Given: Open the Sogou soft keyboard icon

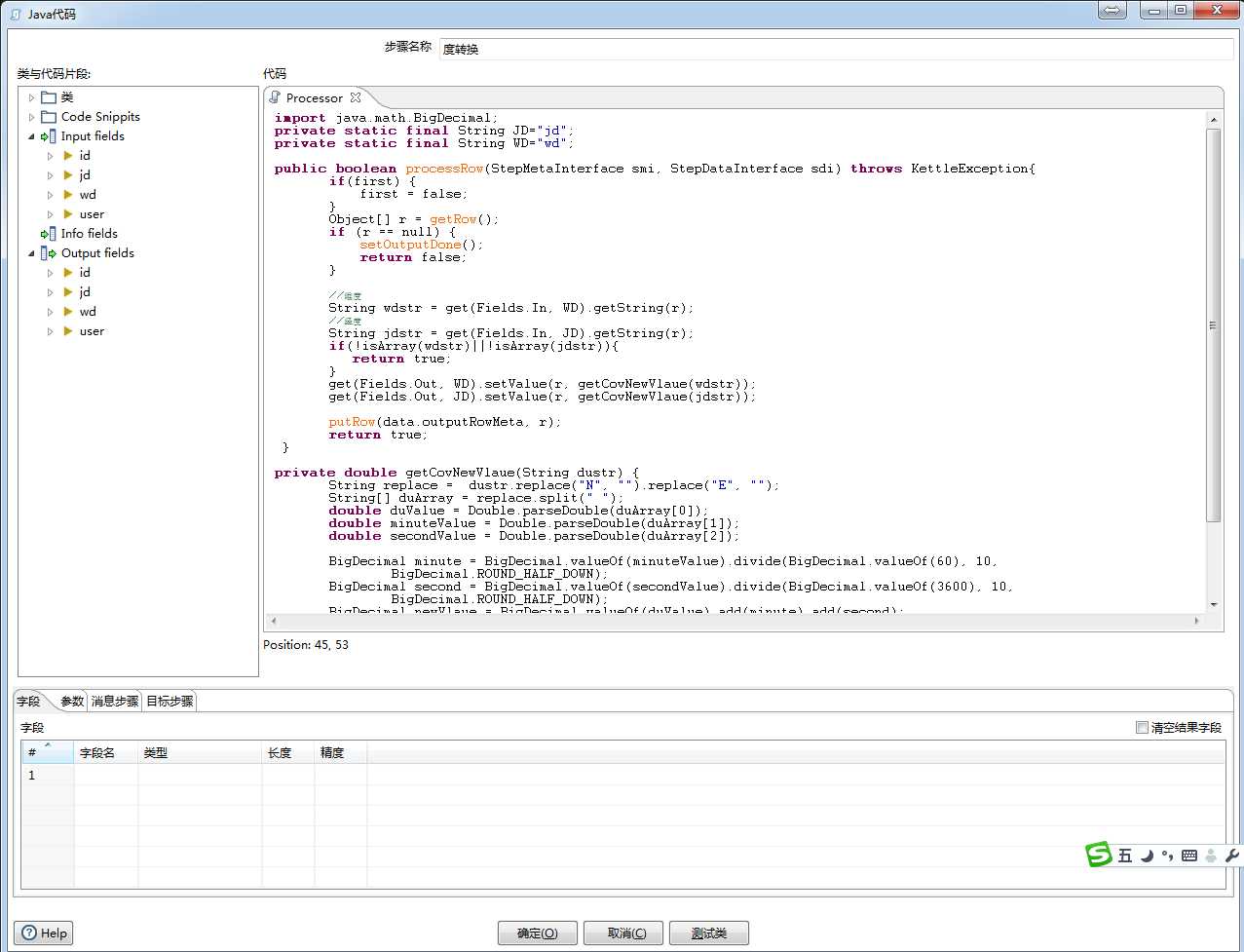Looking at the screenshot, I should tap(1188, 856).
